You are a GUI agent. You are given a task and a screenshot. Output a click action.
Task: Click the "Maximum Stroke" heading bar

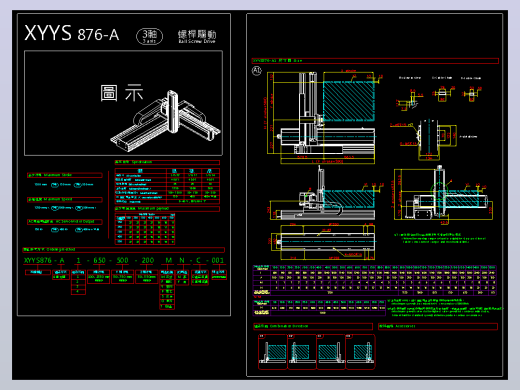(x=65, y=175)
